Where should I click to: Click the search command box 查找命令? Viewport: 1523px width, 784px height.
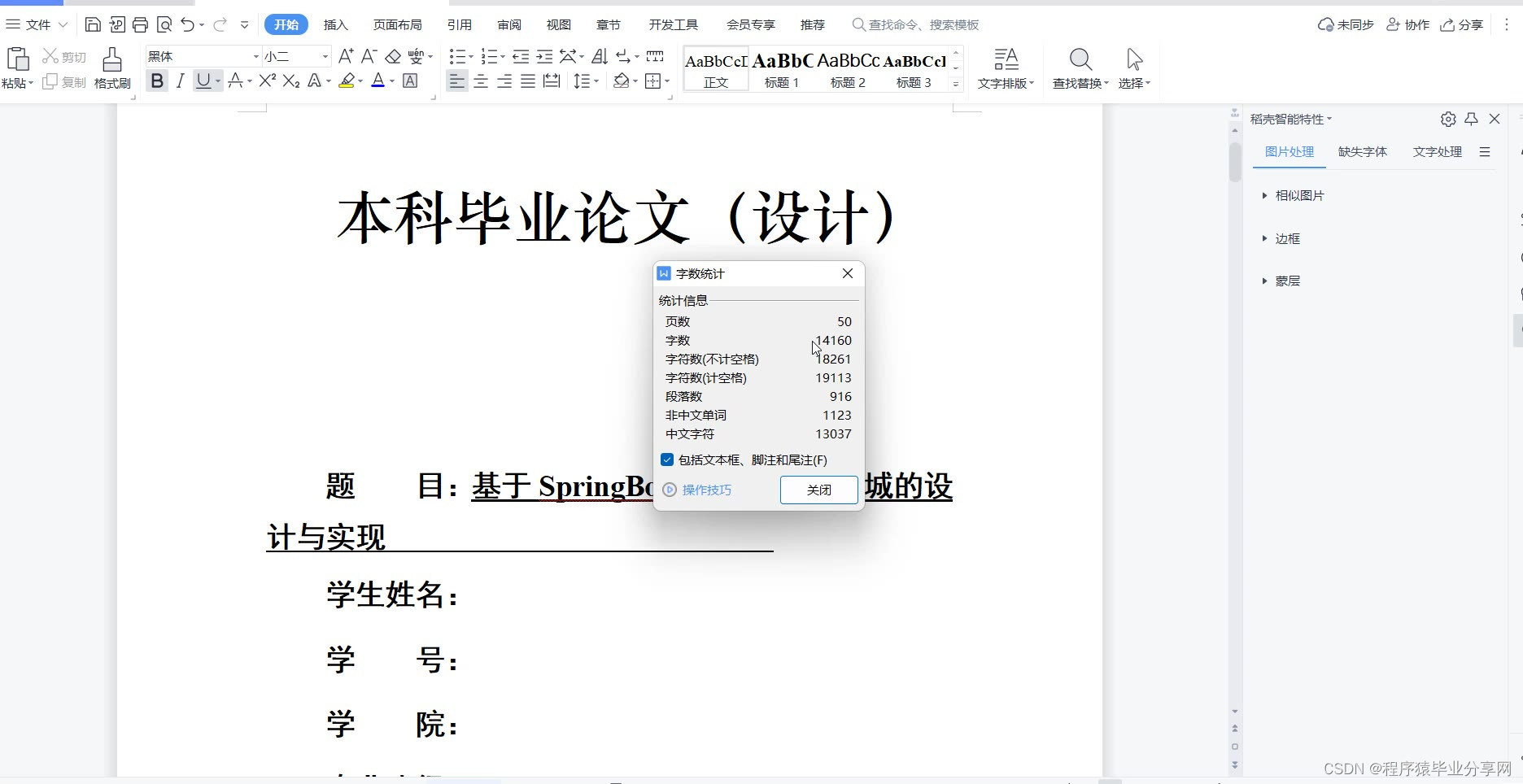(x=915, y=24)
